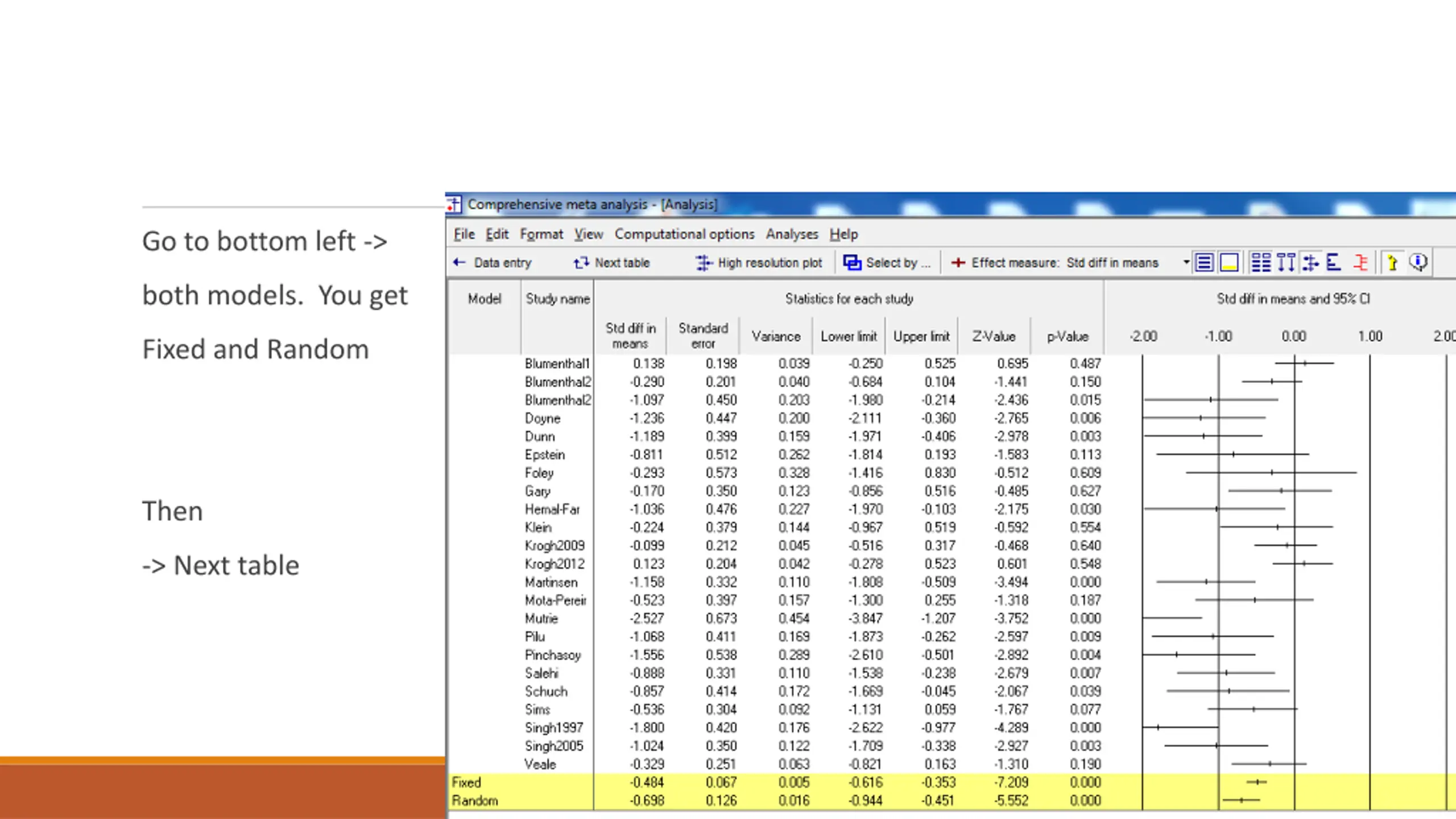Image resolution: width=1456 pixels, height=819 pixels.
Task: Toggle the yellow summary row display icon
Action: tap(1229, 263)
